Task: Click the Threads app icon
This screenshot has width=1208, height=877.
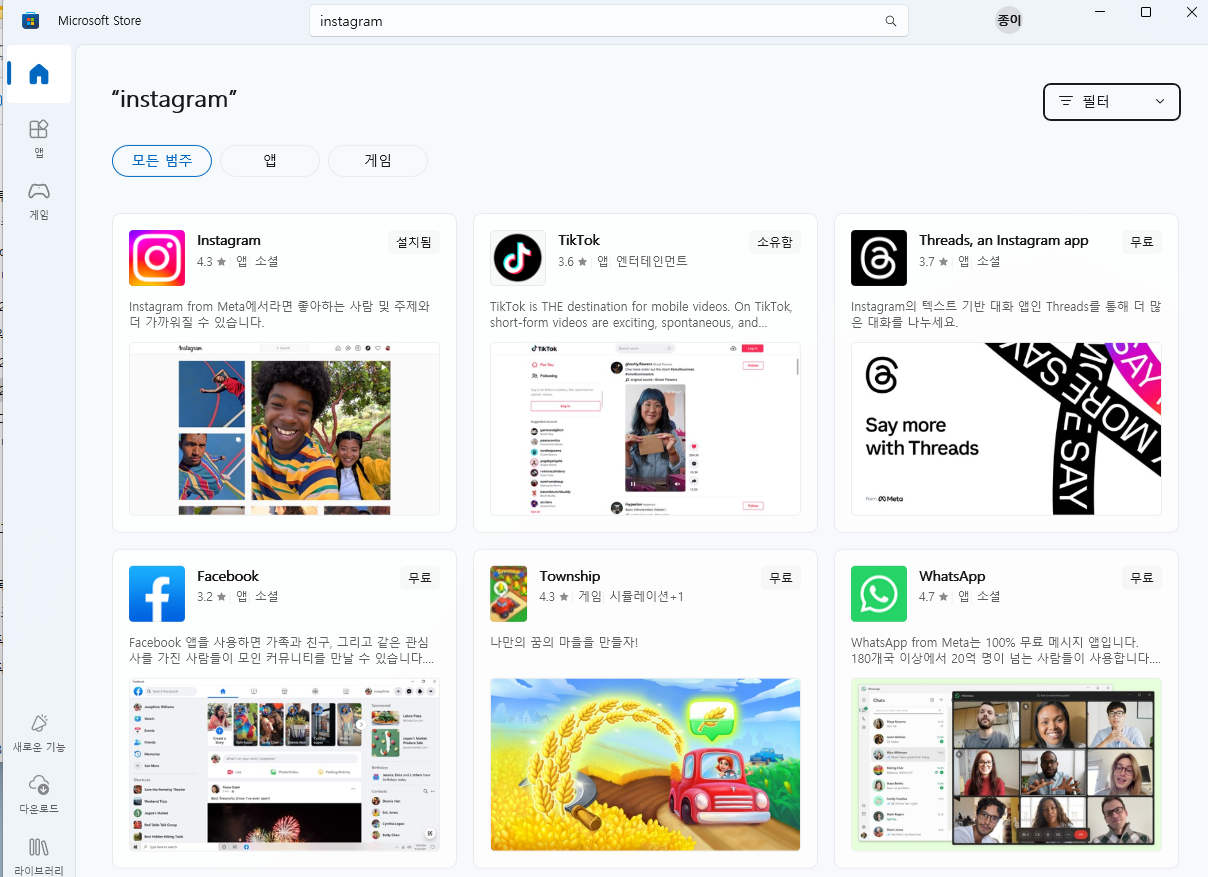Action: click(879, 258)
